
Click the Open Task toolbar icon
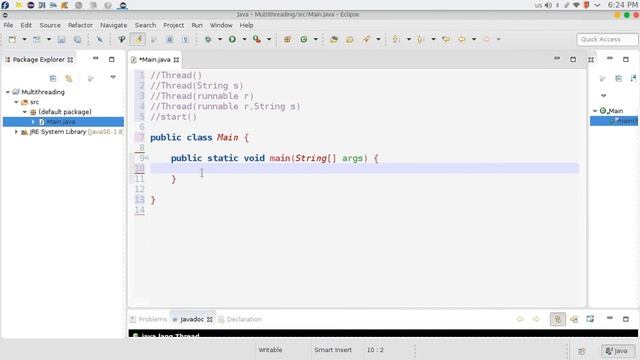(350, 39)
